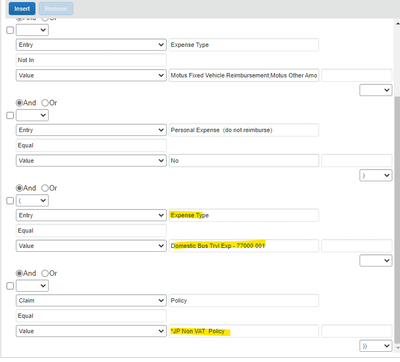
Task: Click the vertical scrollbar thumb
Action: tap(397, 220)
